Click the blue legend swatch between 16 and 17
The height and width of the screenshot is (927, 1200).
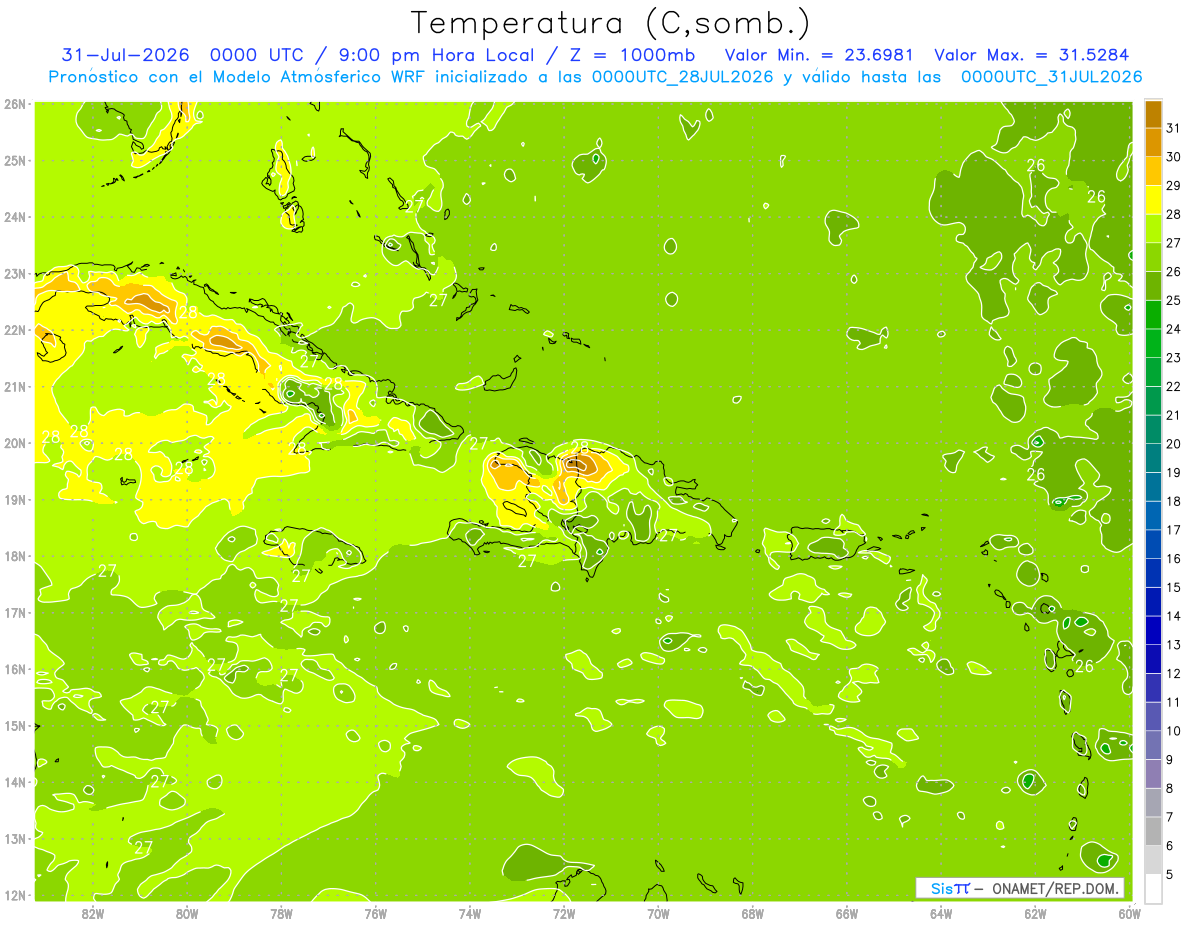pos(1153,544)
